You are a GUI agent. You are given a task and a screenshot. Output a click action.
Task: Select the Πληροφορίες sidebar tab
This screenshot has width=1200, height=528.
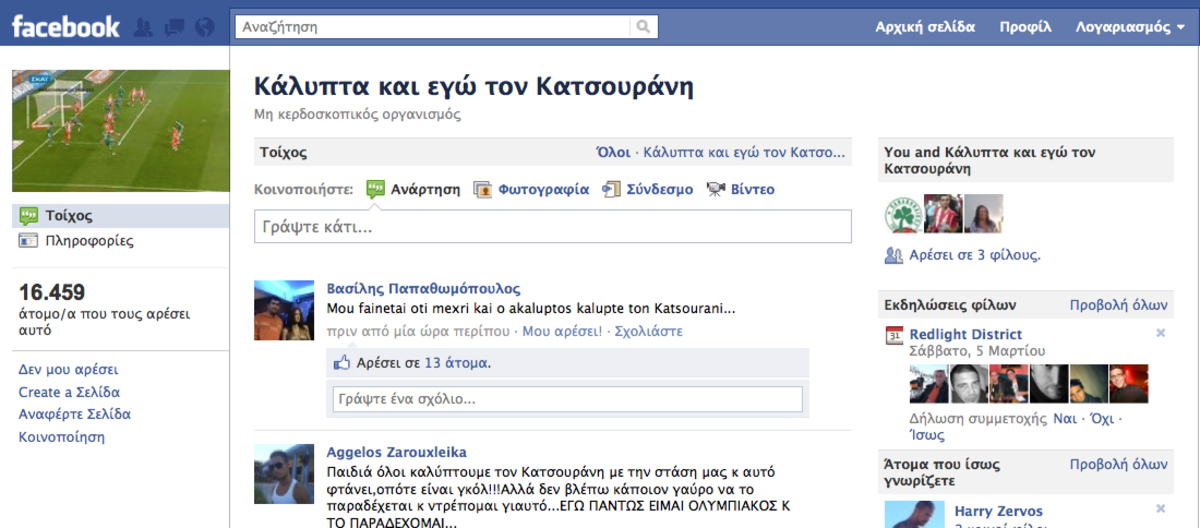coord(121,240)
